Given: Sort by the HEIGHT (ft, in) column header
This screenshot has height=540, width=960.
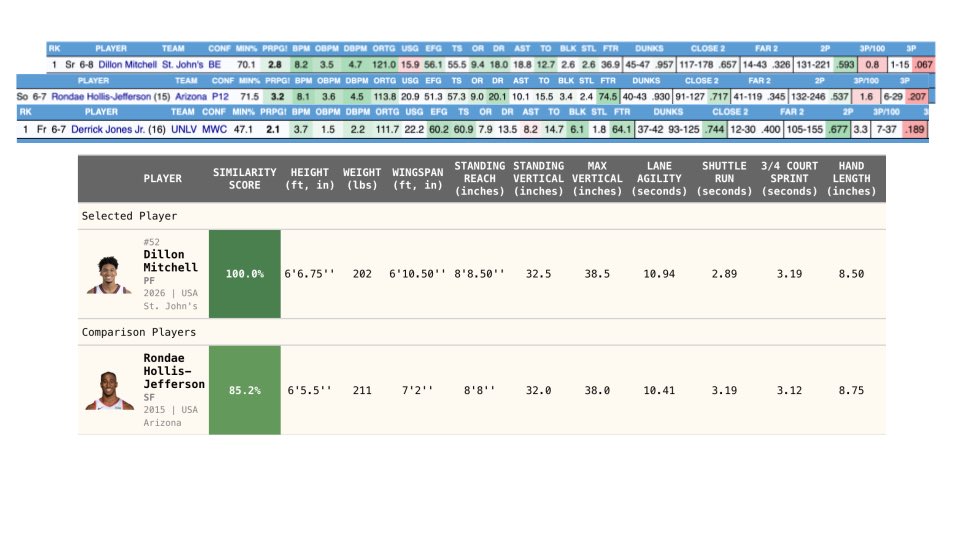Looking at the screenshot, I should click(x=309, y=179).
